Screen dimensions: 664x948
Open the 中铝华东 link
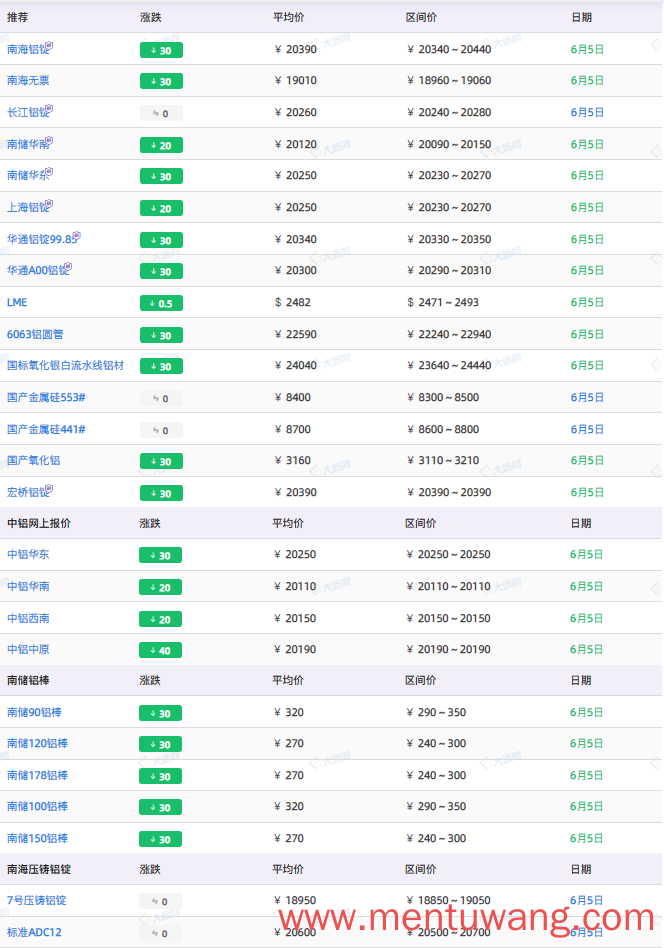(28, 554)
